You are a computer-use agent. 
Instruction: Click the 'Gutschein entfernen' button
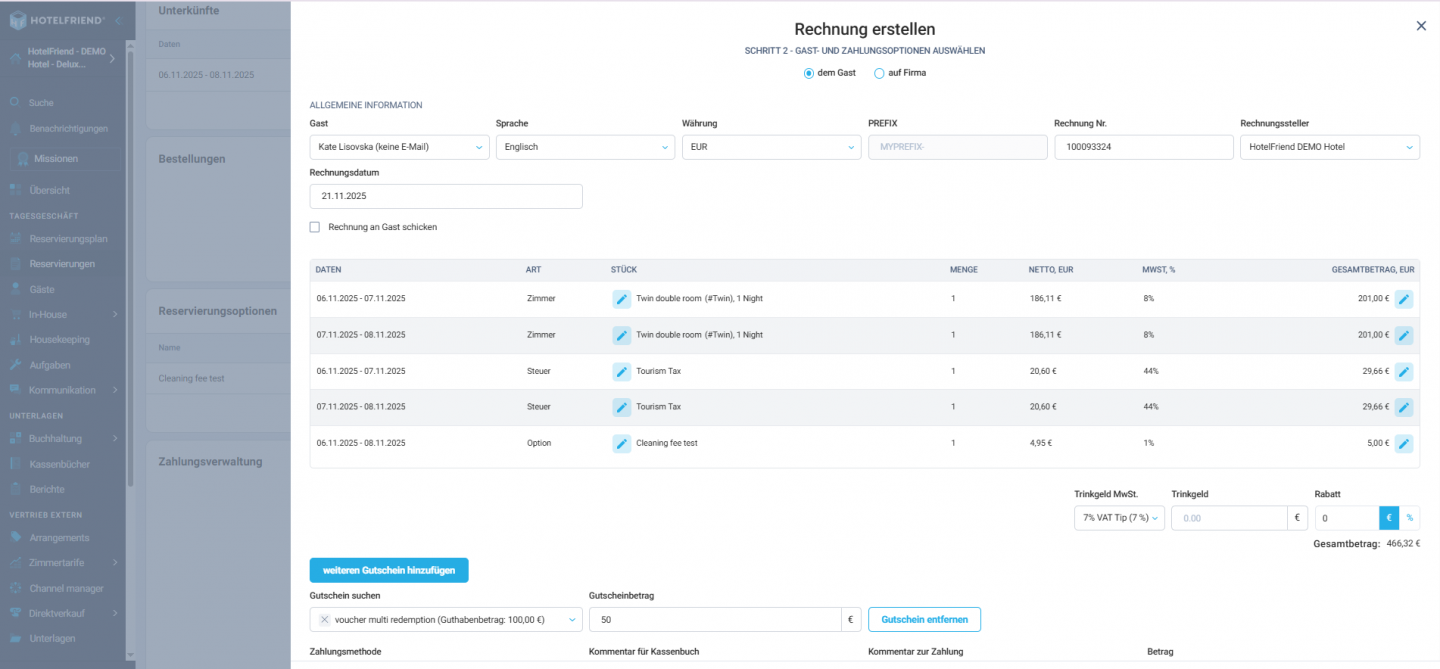point(924,620)
